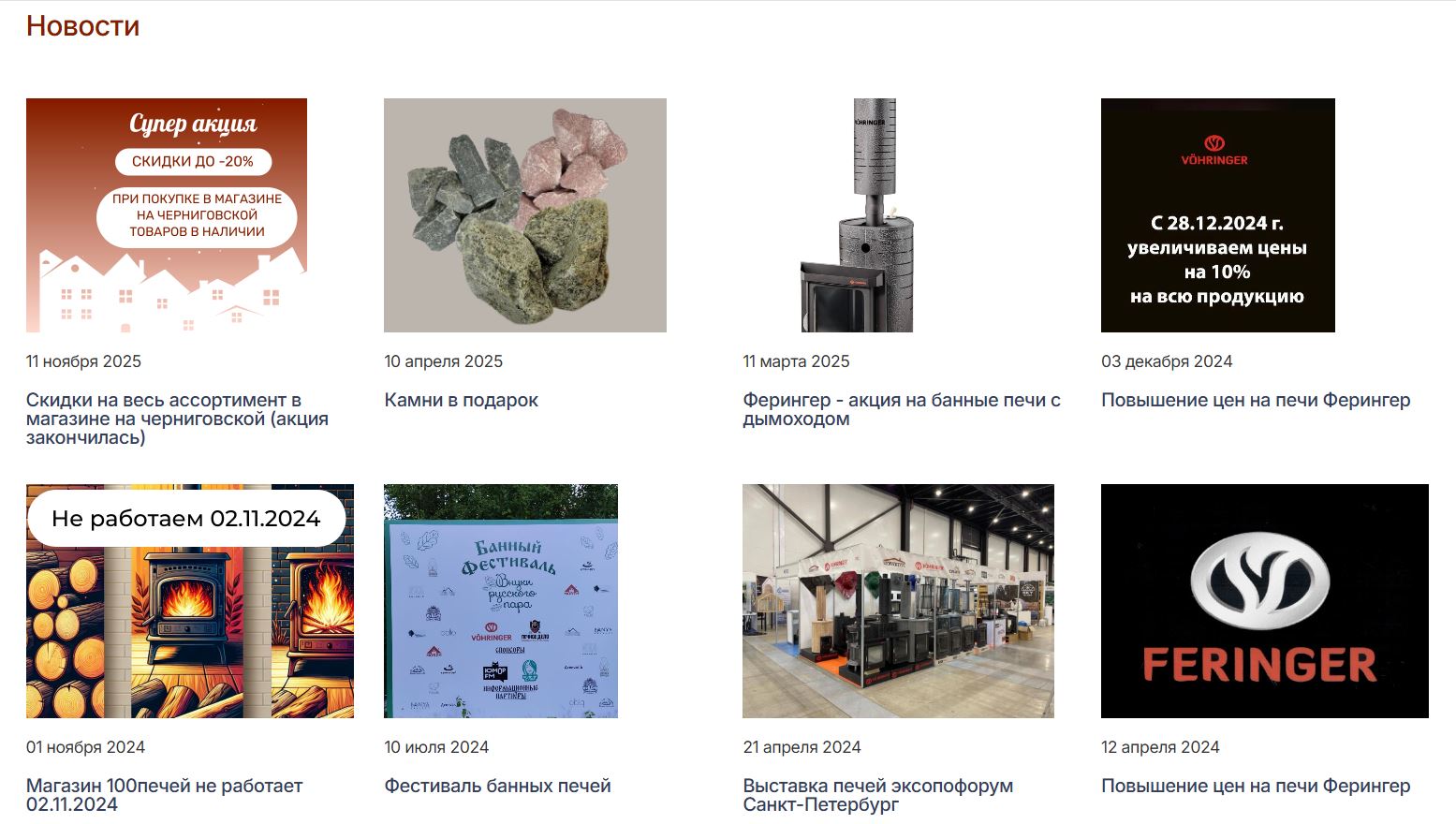
Task: Open the Камни в подарок news link
Action: pyautogui.click(x=461, y=400)
